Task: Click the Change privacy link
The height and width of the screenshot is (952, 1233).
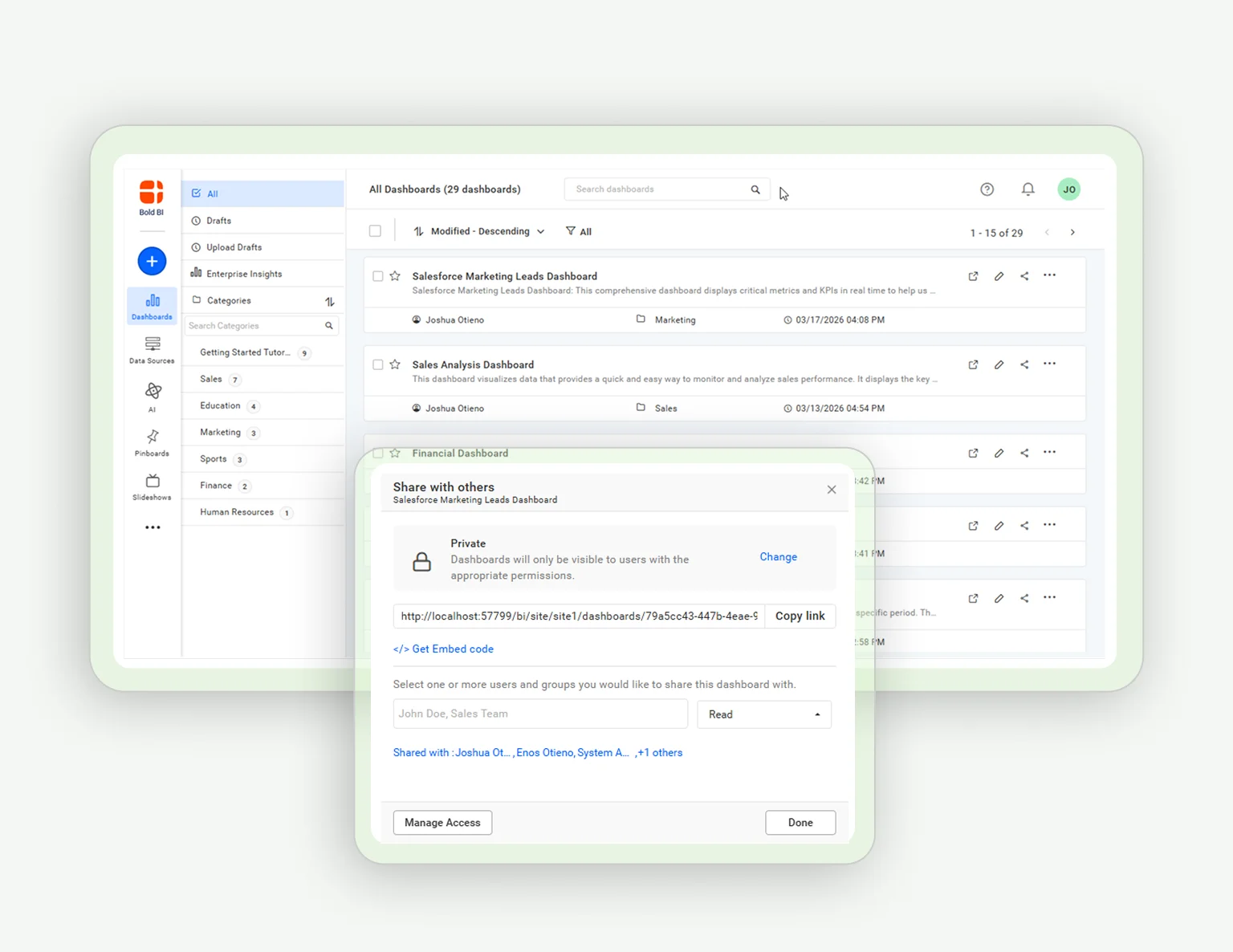Action: 779,557
